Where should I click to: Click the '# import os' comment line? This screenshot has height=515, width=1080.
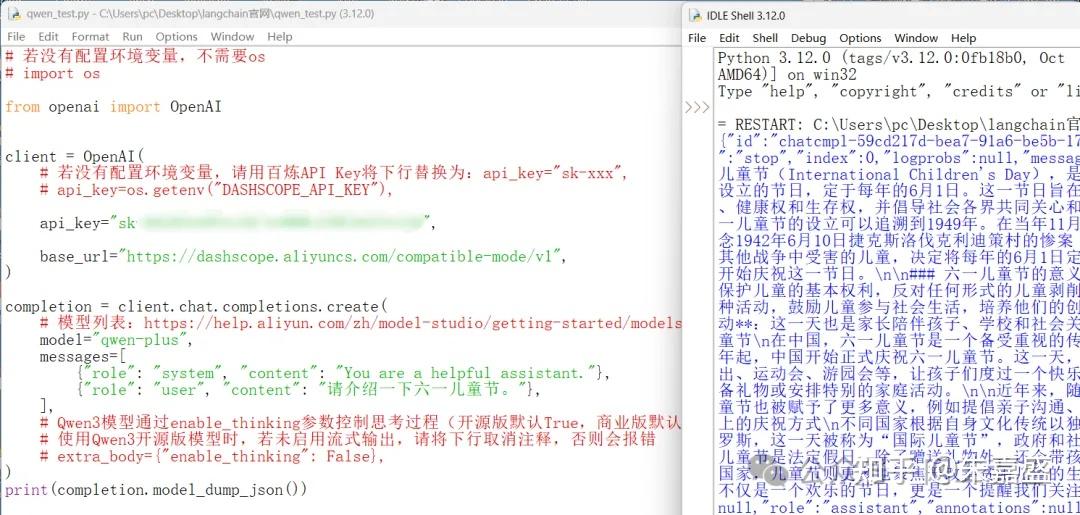click(52, 74)
